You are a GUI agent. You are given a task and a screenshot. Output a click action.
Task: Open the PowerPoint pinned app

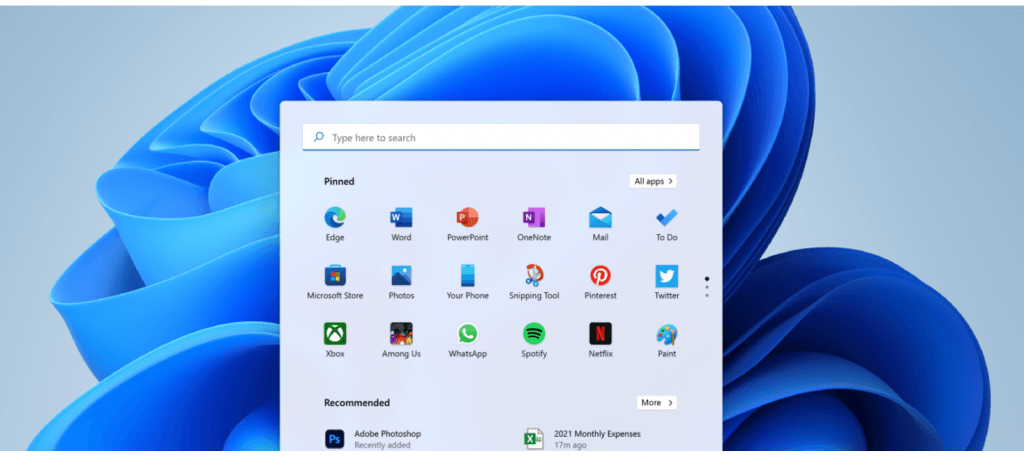468,217
